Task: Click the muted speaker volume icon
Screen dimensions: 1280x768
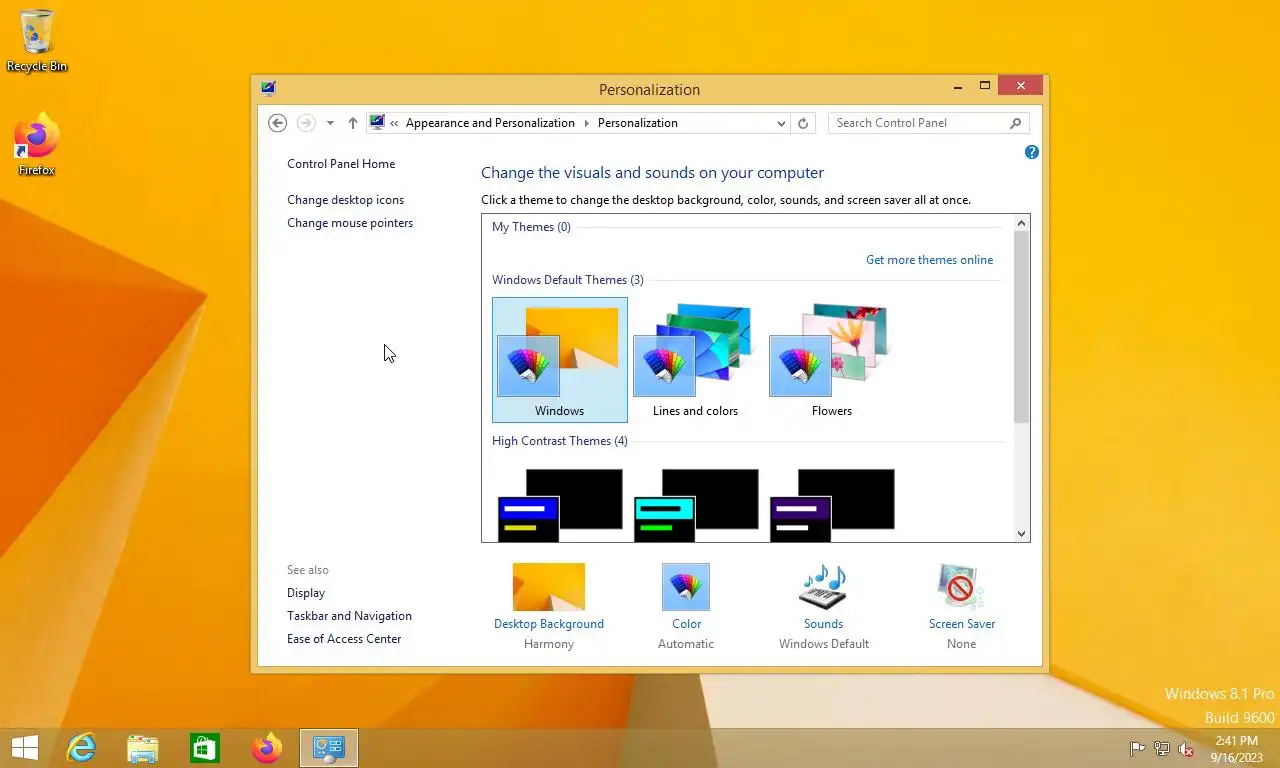Action: click(x=1186, y=748)
